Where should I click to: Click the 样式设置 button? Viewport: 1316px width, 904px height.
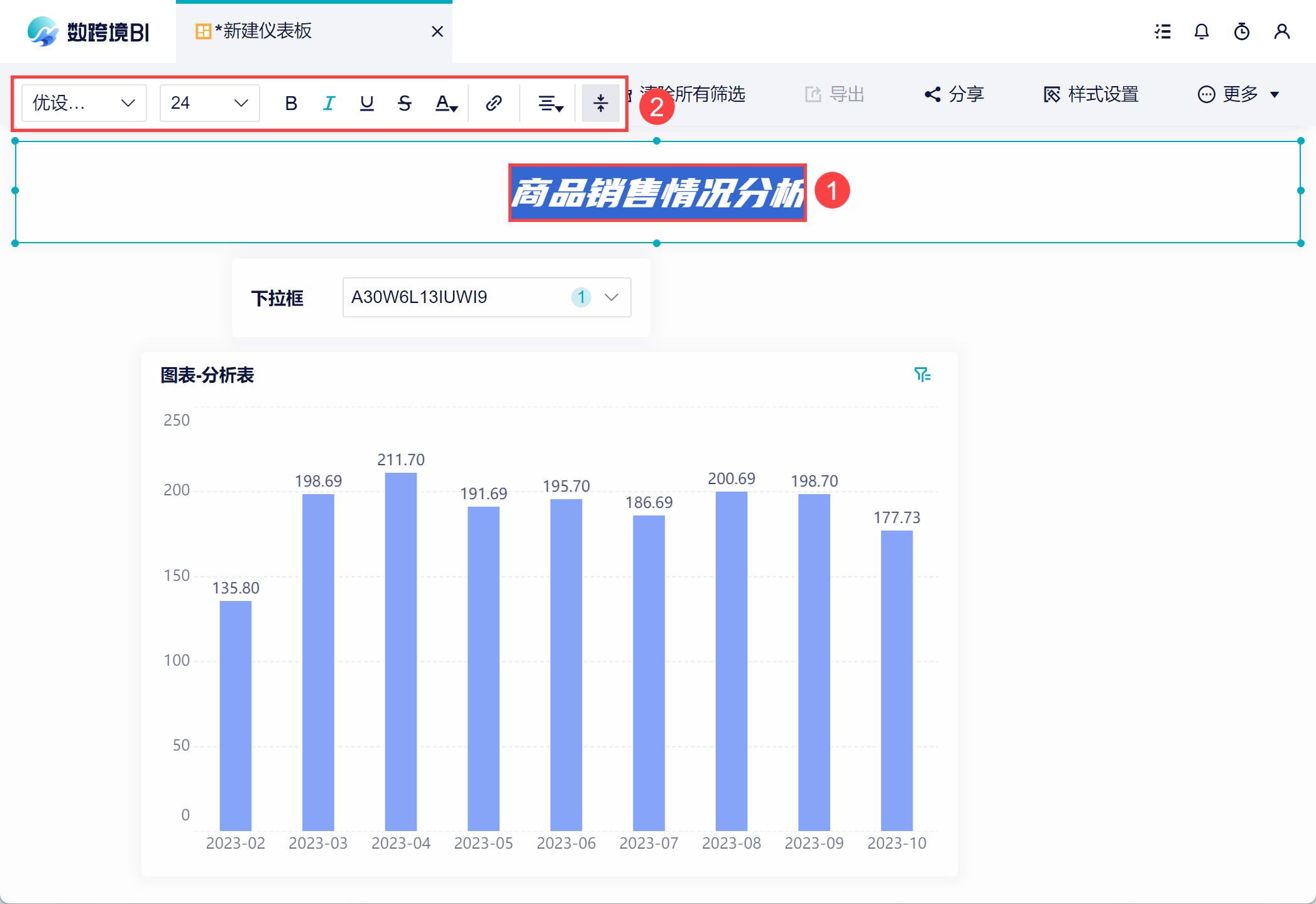tap(1091, 94)
